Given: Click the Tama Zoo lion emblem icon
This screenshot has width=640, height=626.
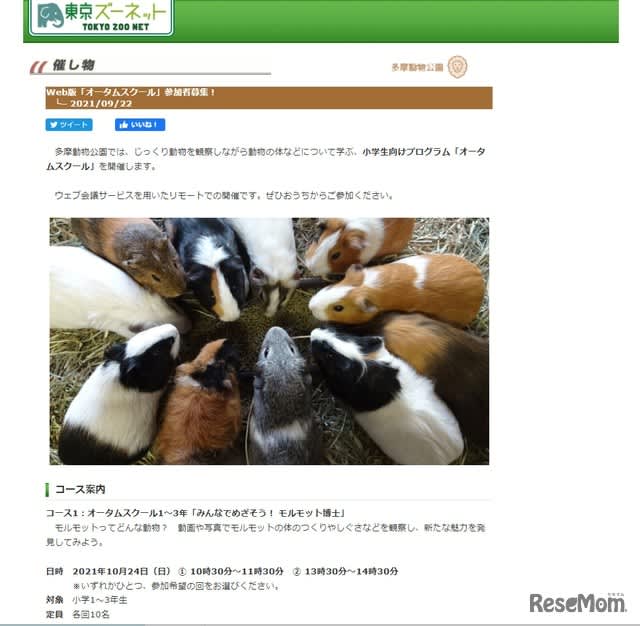Looking at the screenshot, I should click(457, 67).
